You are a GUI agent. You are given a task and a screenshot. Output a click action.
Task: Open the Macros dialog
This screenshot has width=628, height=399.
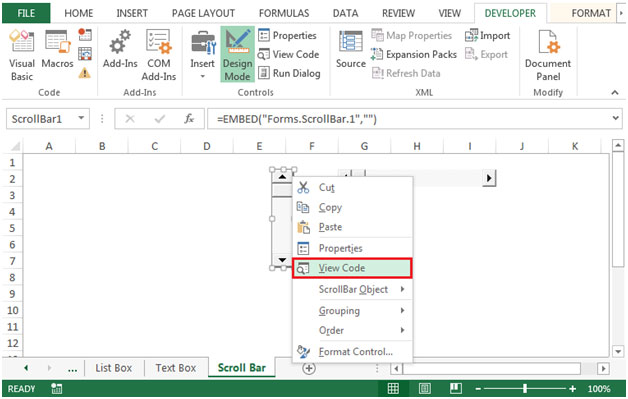pyautogui.click(x=57, y=49)
